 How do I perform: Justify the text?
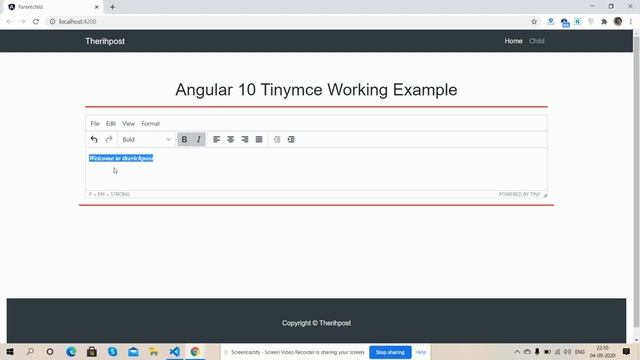coord(259,140)
